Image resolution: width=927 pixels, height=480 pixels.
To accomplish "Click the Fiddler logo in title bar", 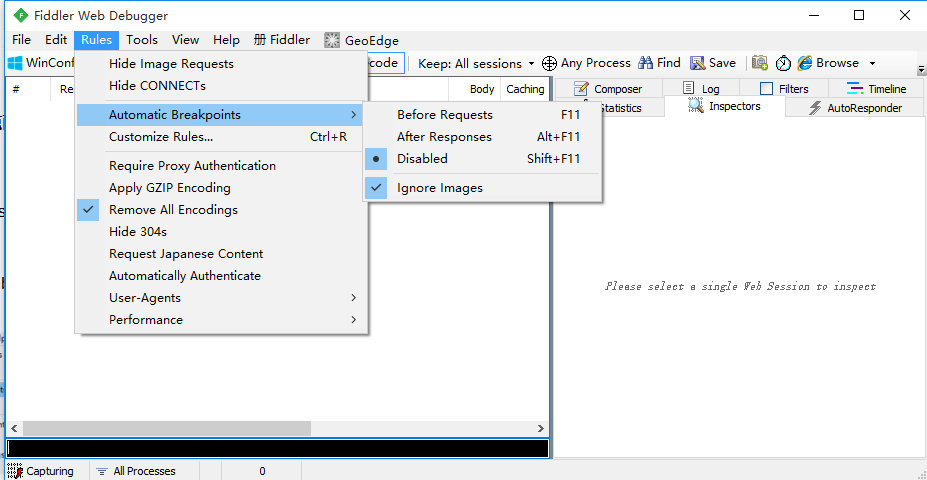I will coord(21,15).
